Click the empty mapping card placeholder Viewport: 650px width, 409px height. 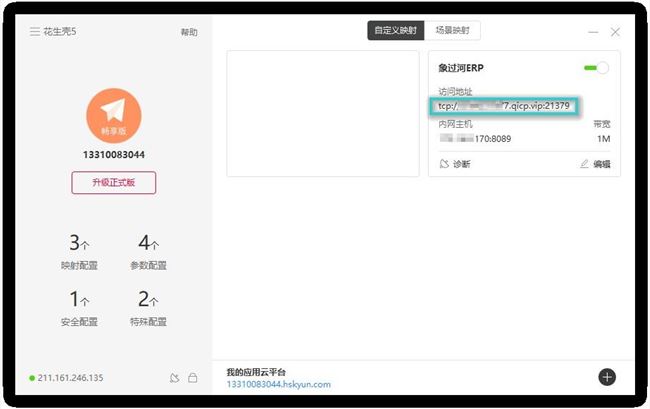tap(323, 114)
